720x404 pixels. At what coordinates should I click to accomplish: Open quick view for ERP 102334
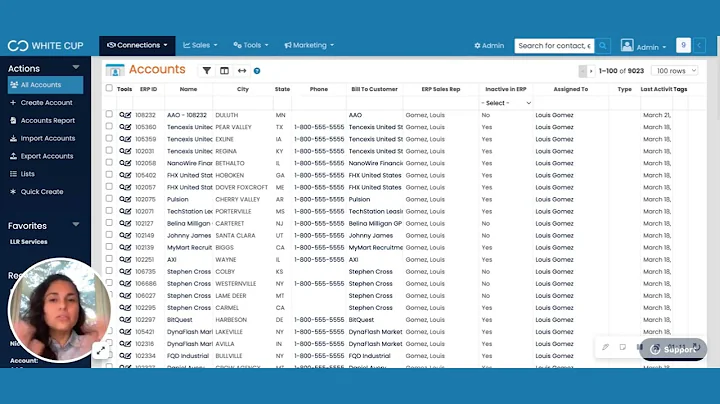pos(122,356)
